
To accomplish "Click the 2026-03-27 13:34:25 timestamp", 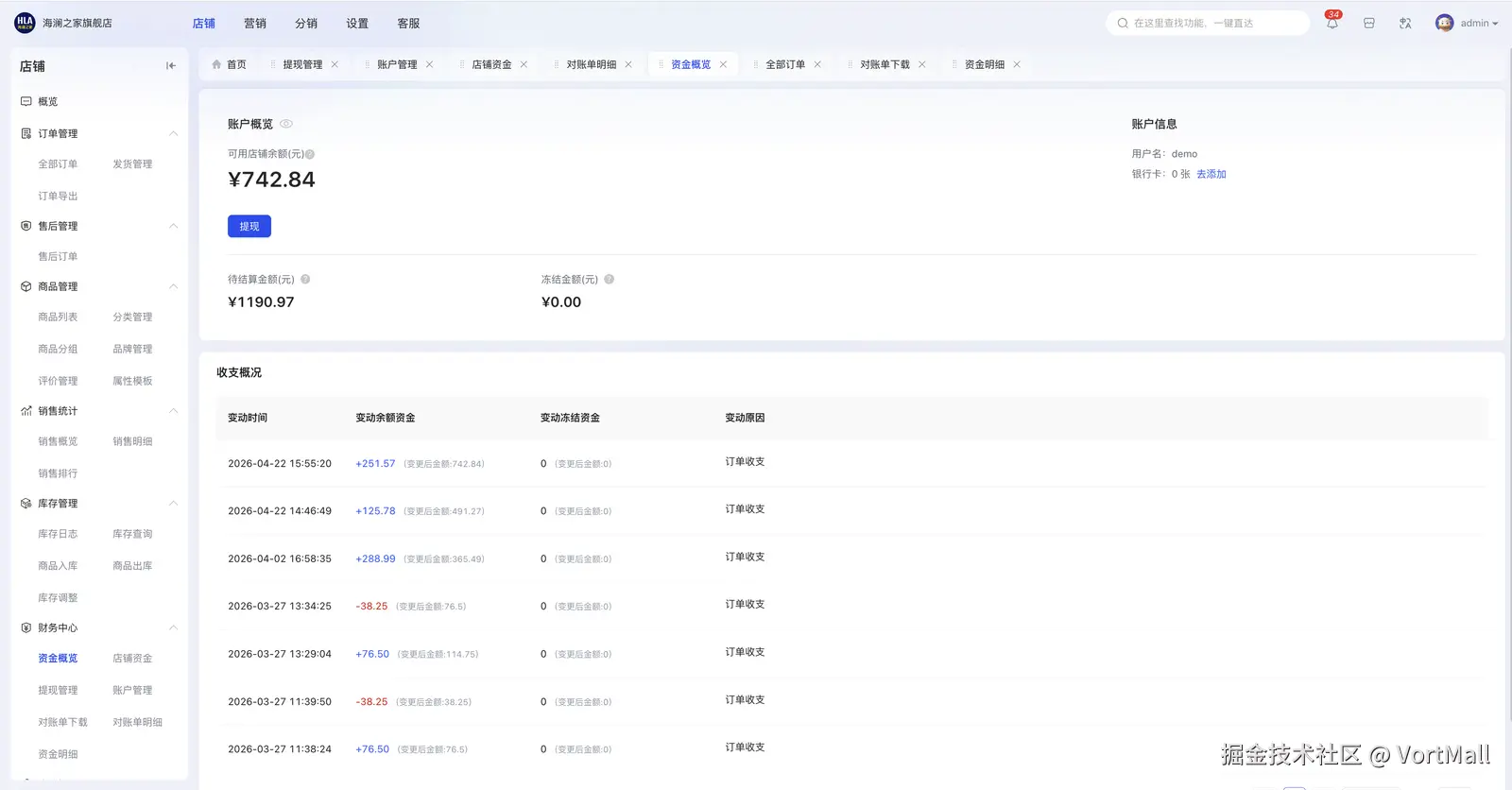I will (x=280, y=607).
